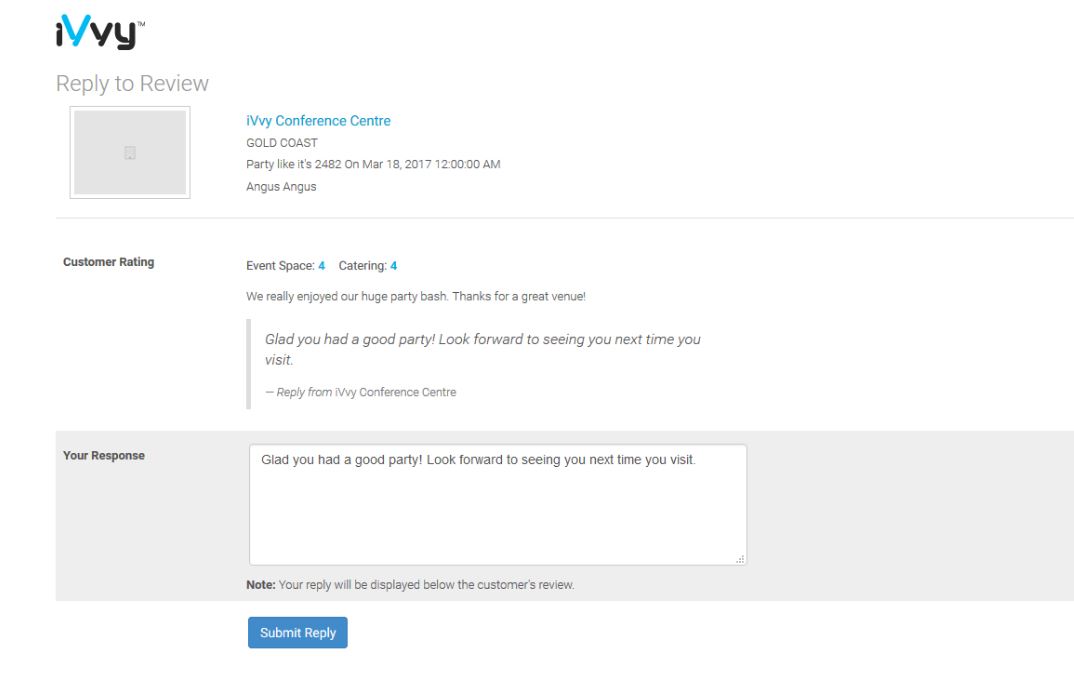Click the Angus Angus reviewer name
Image resolution: width=1074 pixels, height=680 pixels.
point(282,186)
